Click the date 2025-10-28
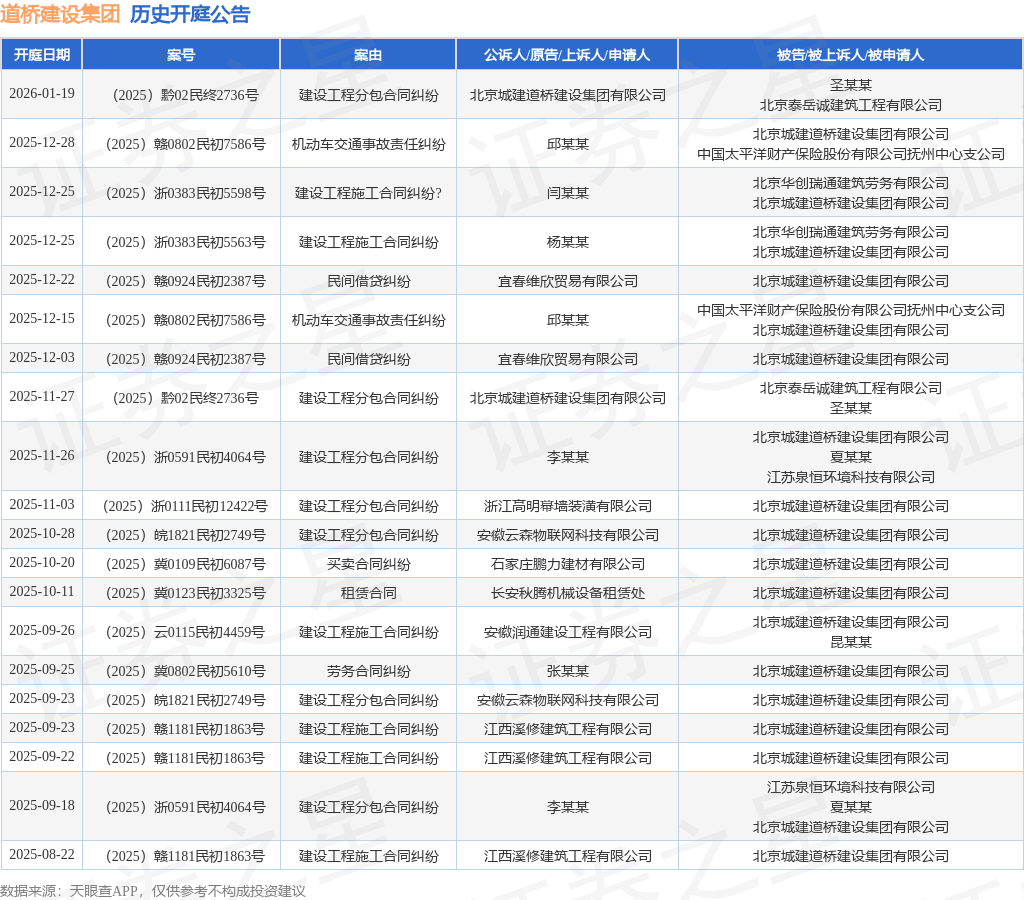Screen dimensions: 1024x900 point(42,534)
